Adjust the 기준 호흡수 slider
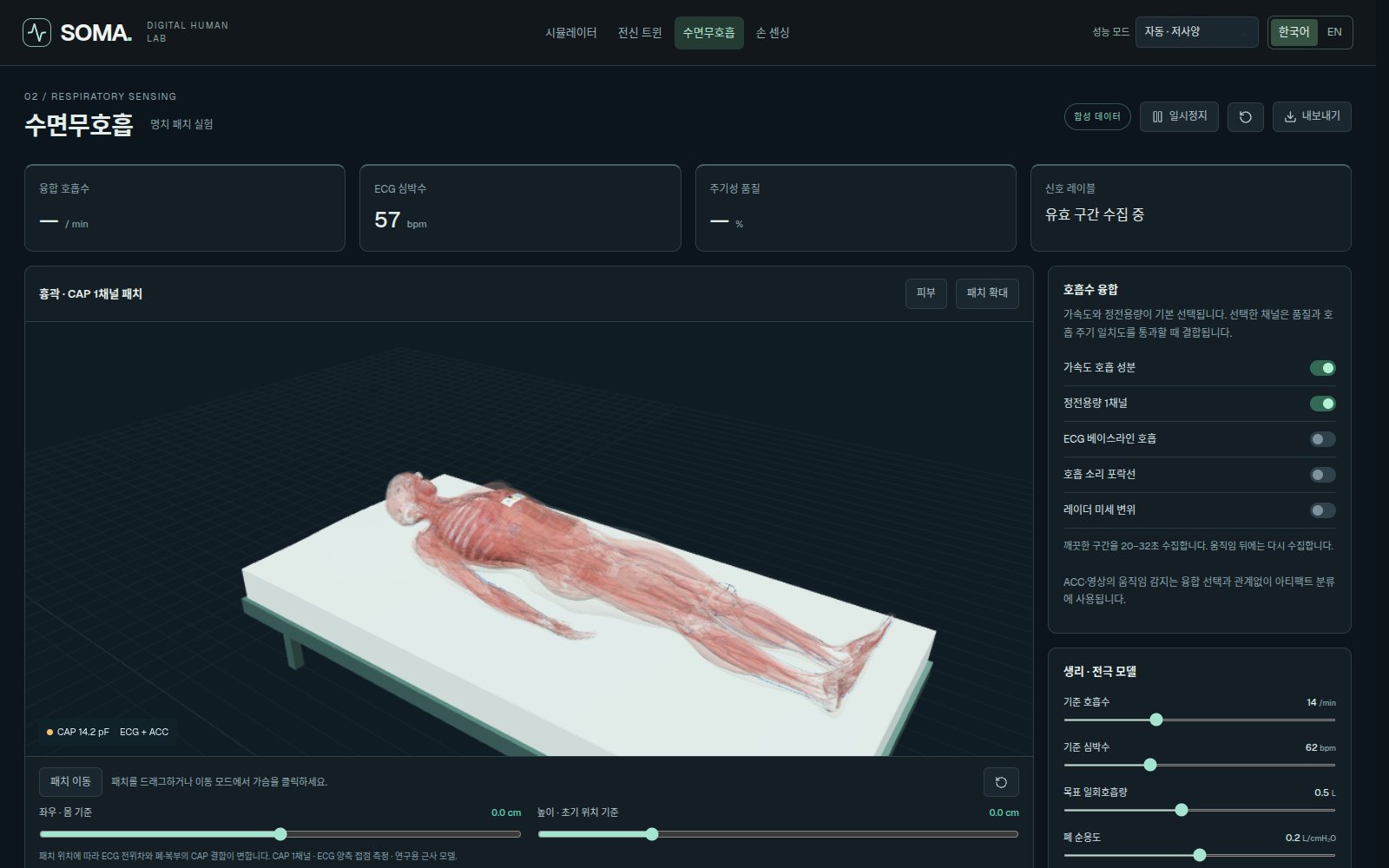 1199,720
